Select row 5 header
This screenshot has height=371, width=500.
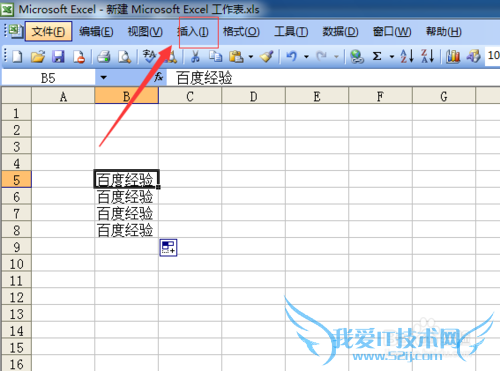click(x=16, y=180)
